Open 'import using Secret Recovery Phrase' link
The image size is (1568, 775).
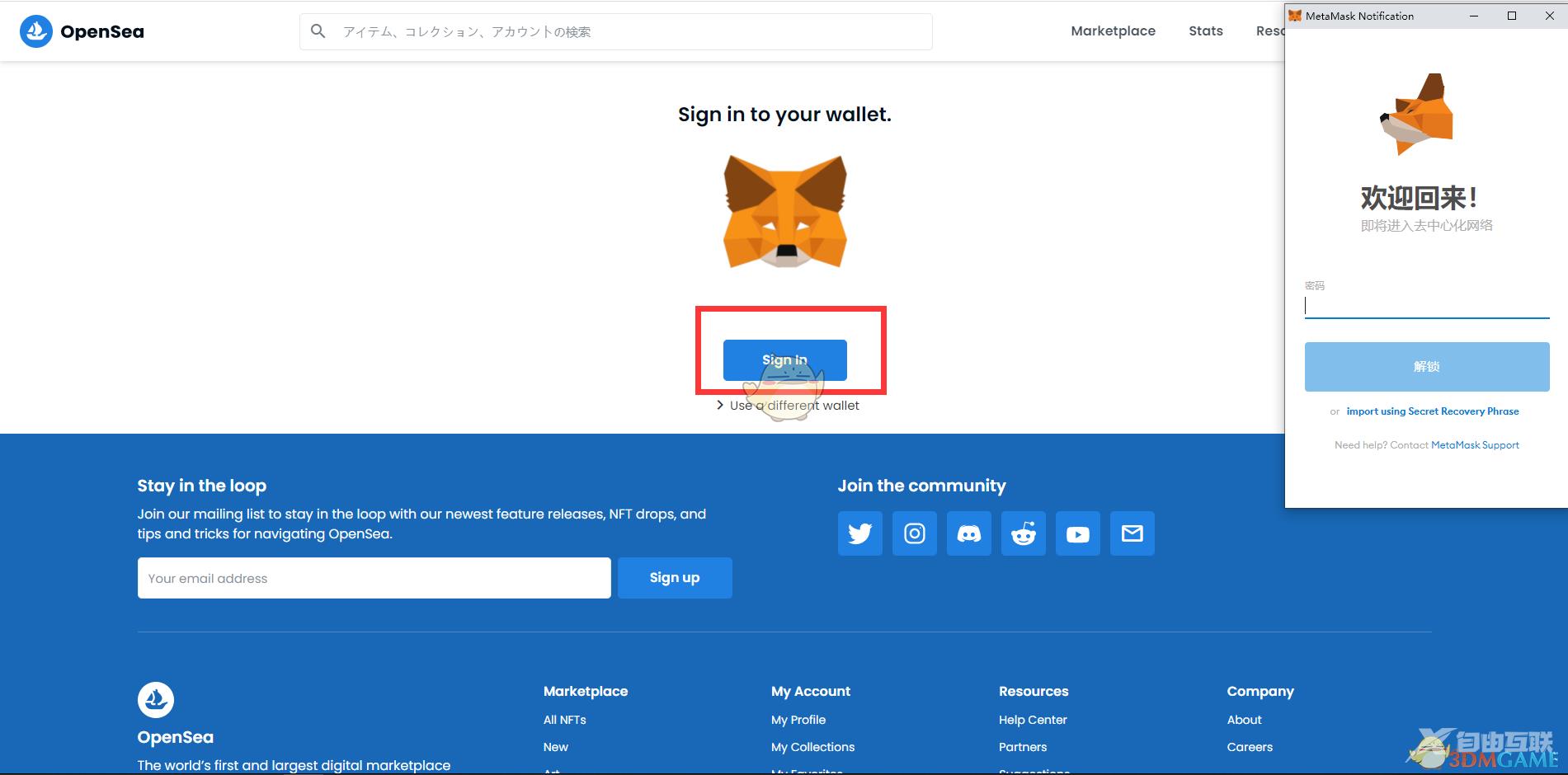(x=1432, y=411)
